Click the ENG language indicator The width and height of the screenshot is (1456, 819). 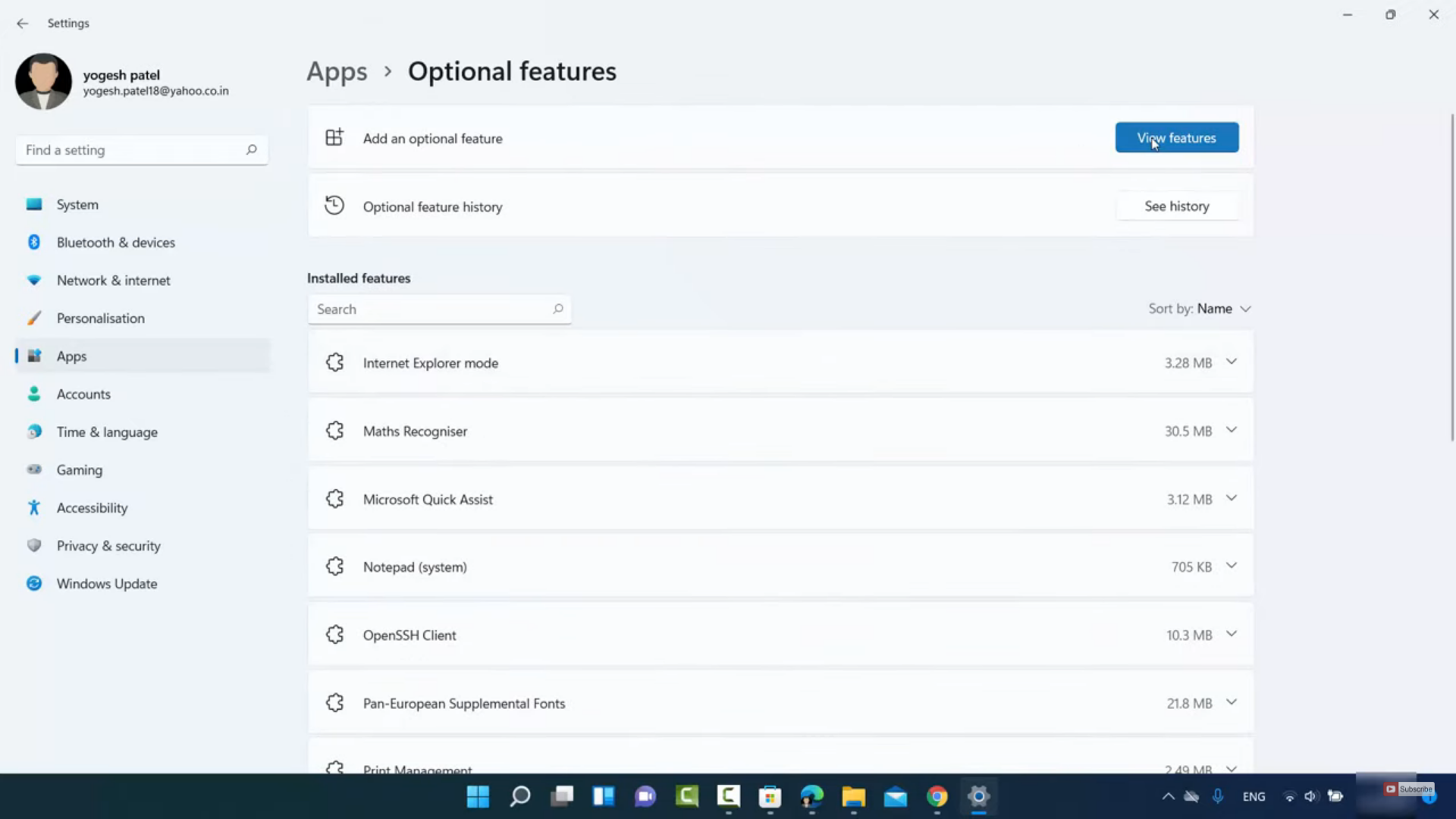pyautogui.click(x=1254, y=796)
